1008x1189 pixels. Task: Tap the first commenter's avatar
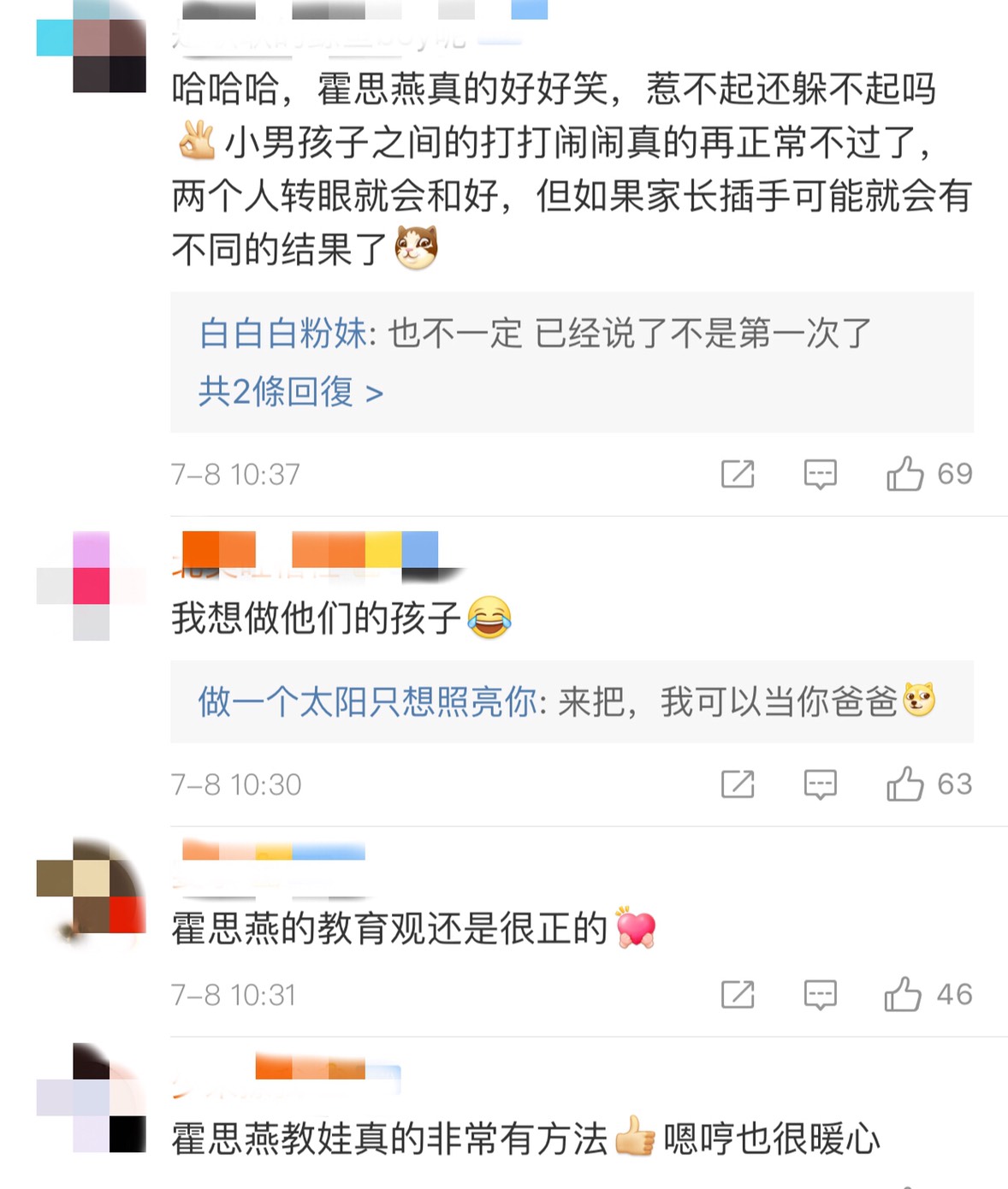tap(92, 46)
